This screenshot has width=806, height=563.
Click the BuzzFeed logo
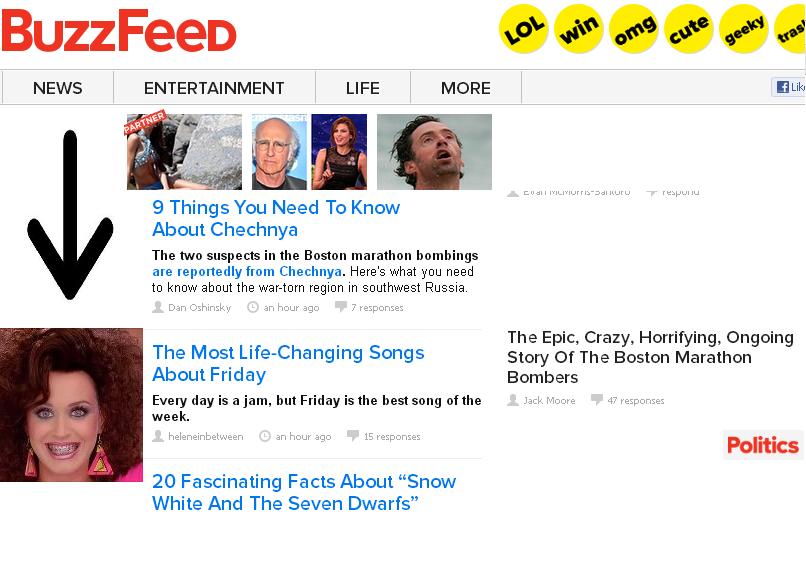(119, 31)
